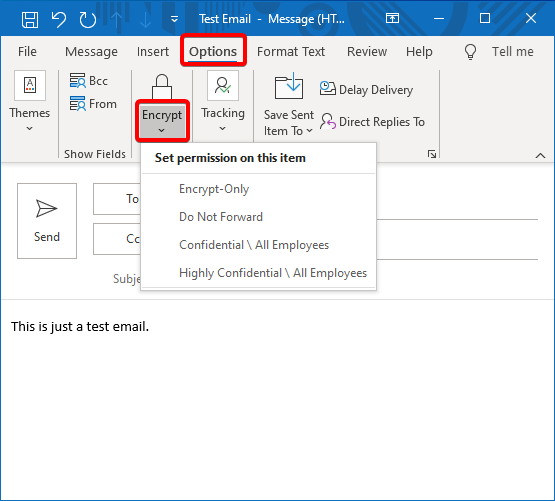555x501 pixels.
Task: Click the Save Sent Item folder icon
Action: coord(289,85)
